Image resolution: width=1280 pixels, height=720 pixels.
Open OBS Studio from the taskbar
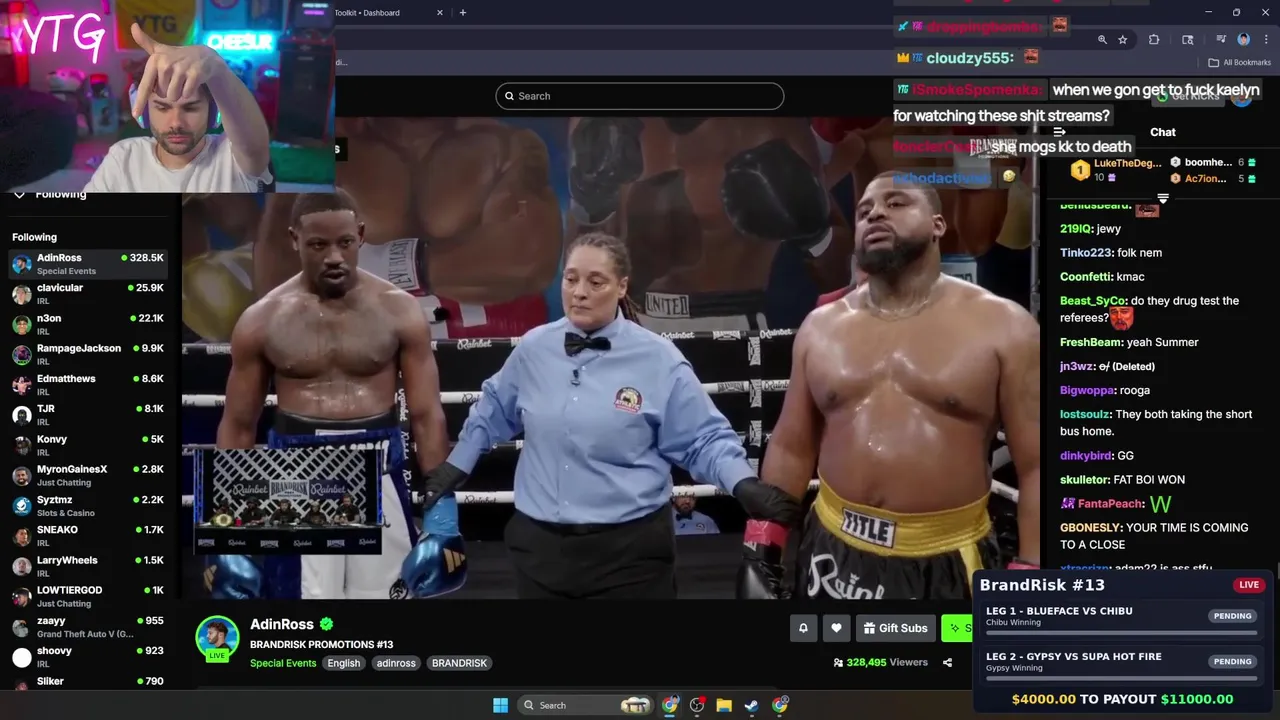pyautogui.click(x=697, y=705)
